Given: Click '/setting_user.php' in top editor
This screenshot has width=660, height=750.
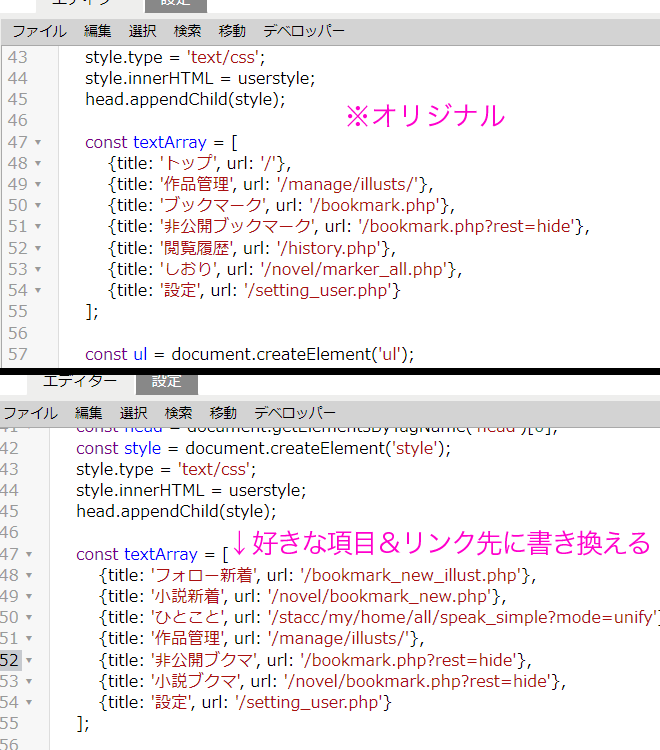Looking at the screenshot, I should (x=319, y=291).
